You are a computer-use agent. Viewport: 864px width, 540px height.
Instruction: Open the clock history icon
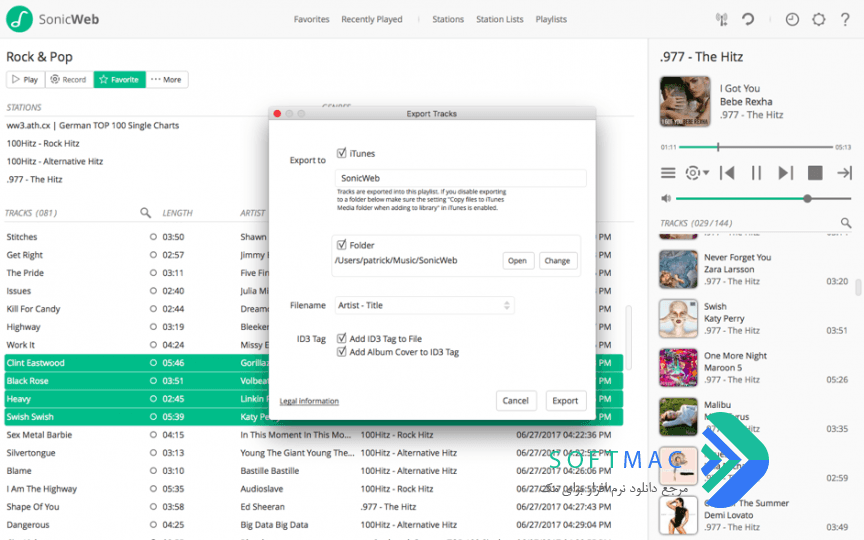click(792, 19)
